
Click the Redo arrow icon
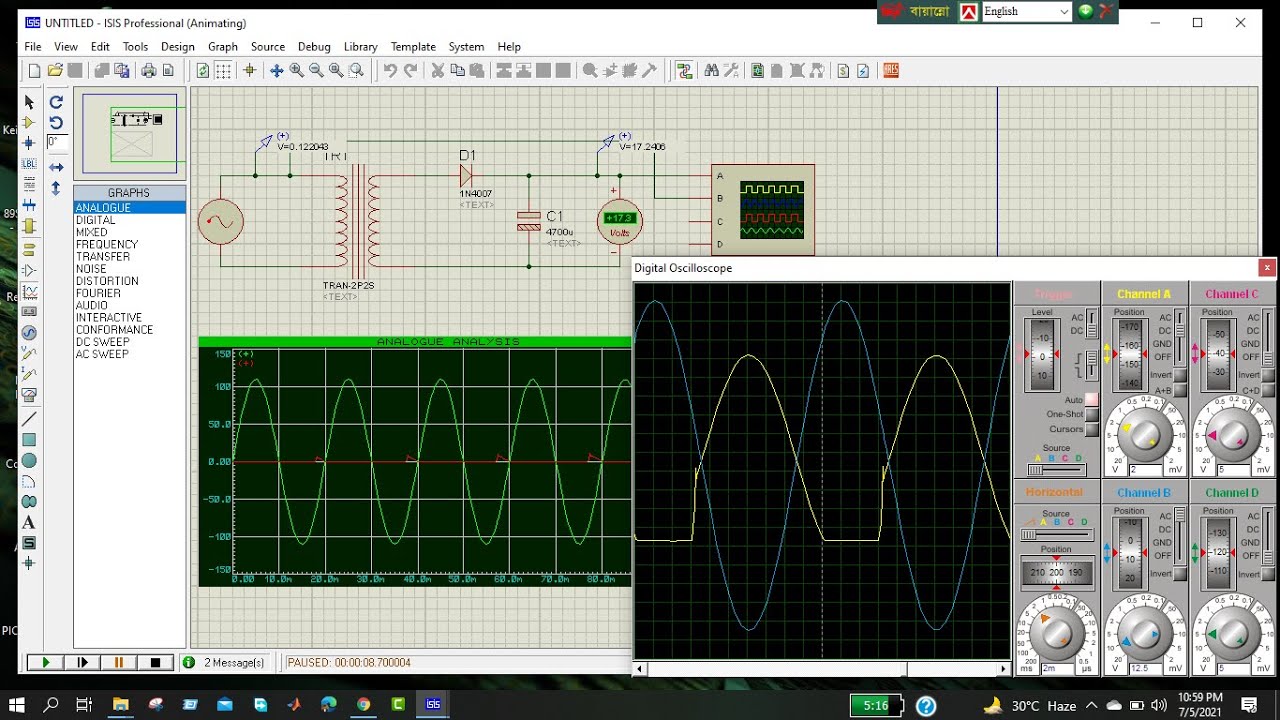pos(410,71)
